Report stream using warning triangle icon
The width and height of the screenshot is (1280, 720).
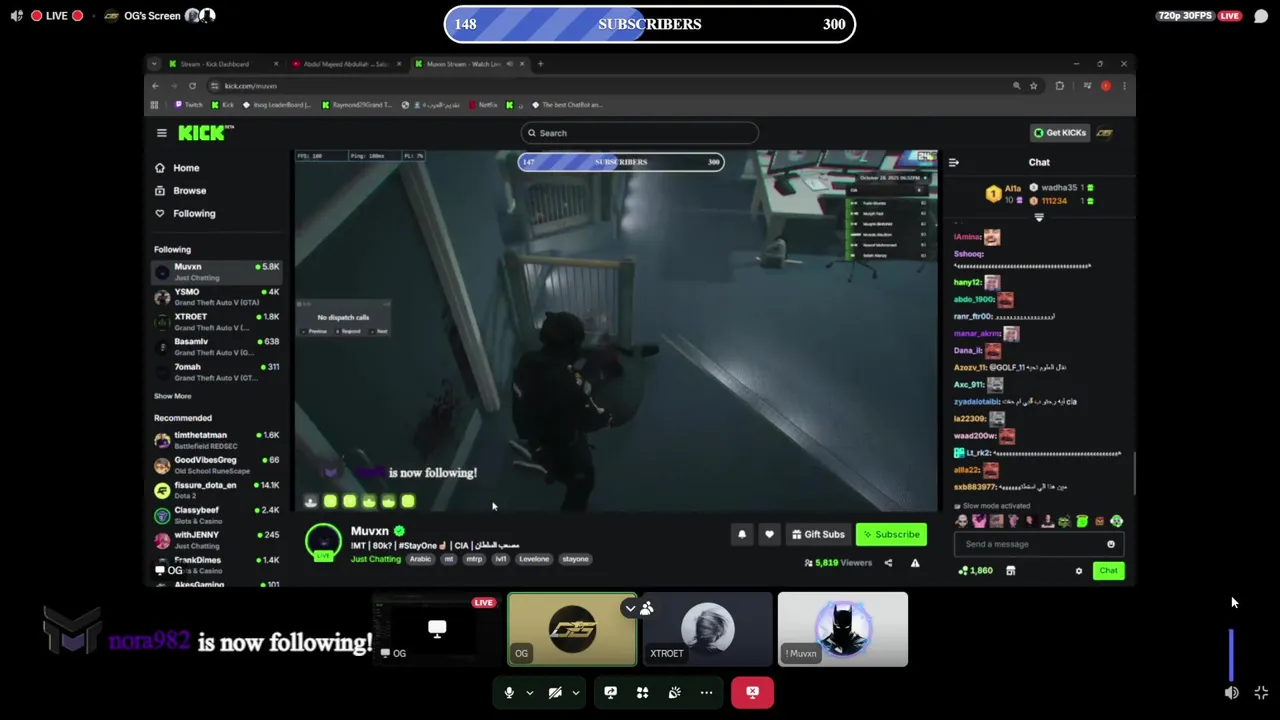915,563
